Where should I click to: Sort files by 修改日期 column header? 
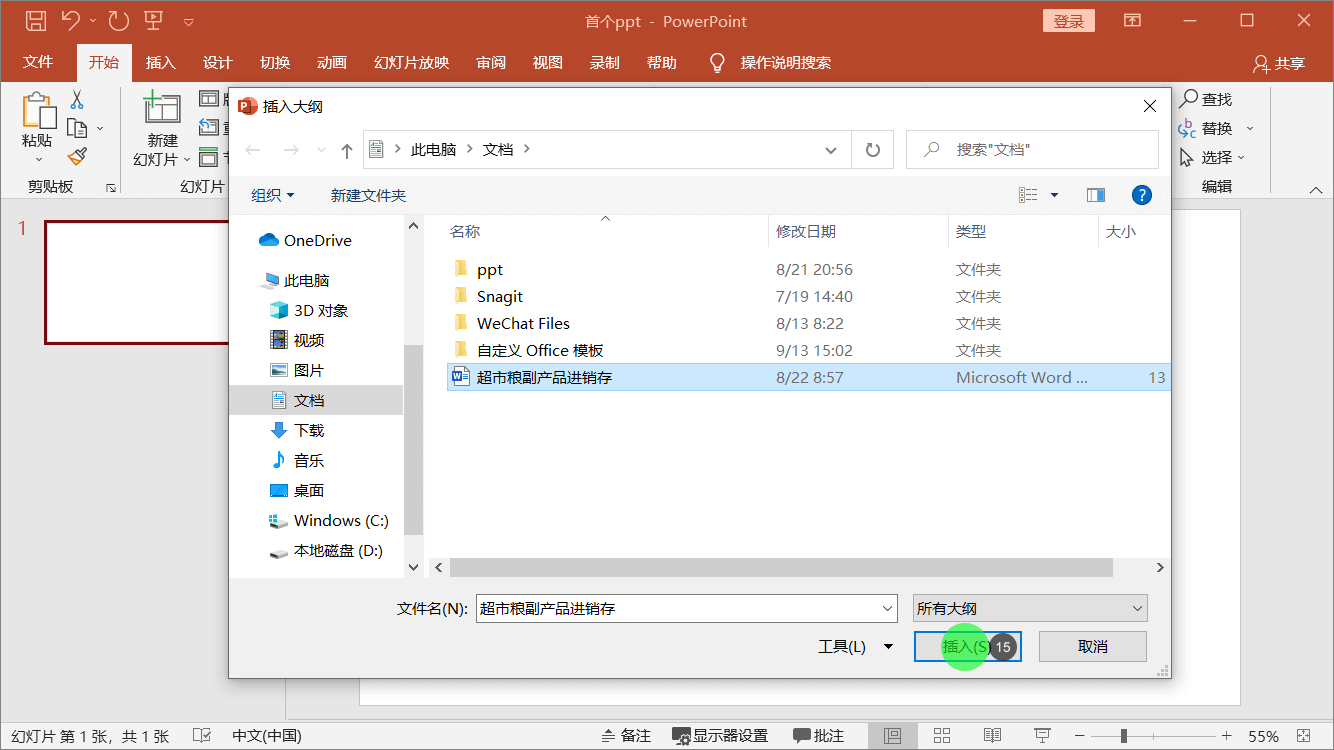[858, 231]
